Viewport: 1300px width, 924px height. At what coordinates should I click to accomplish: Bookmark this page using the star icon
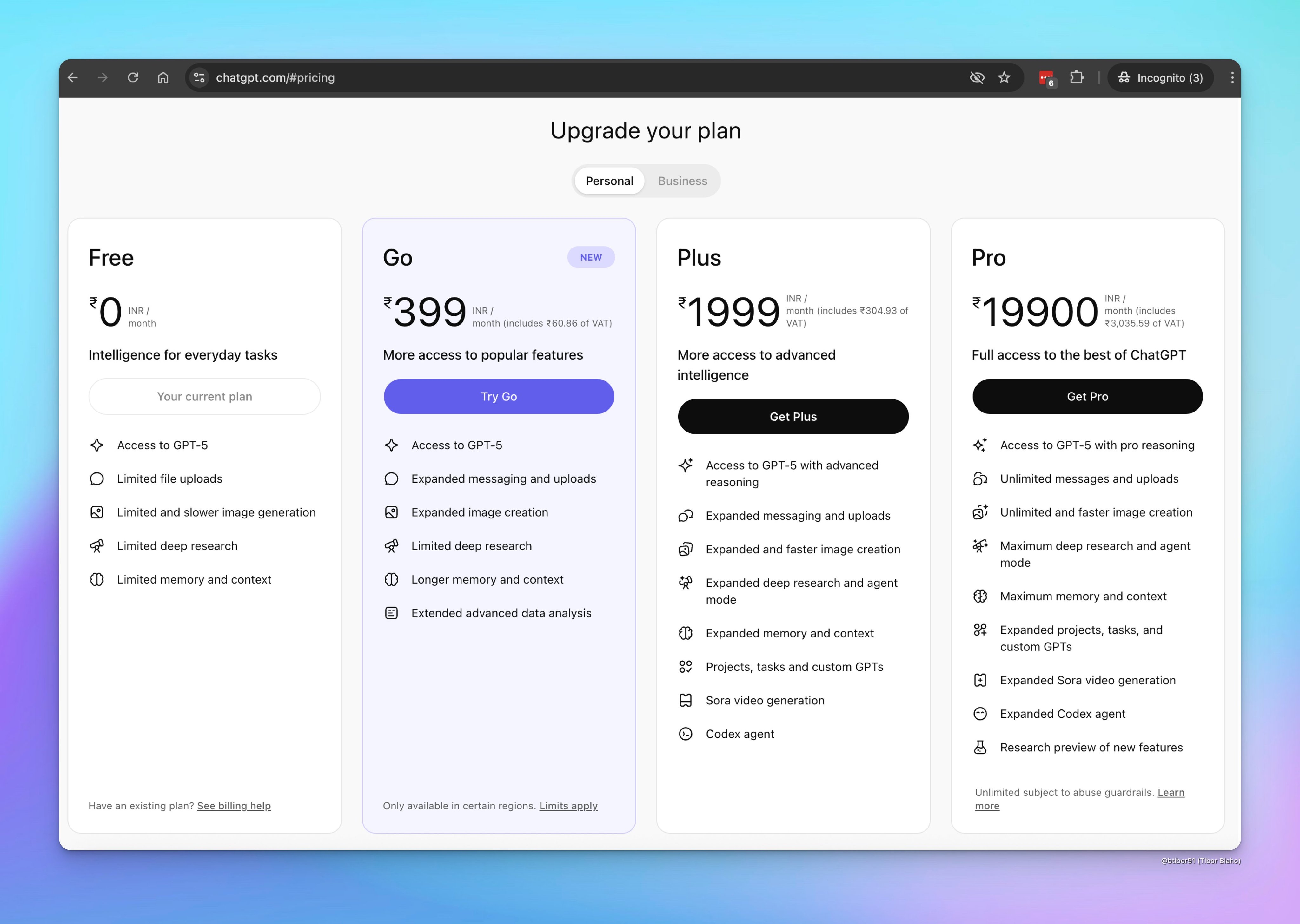point(1004,77)
